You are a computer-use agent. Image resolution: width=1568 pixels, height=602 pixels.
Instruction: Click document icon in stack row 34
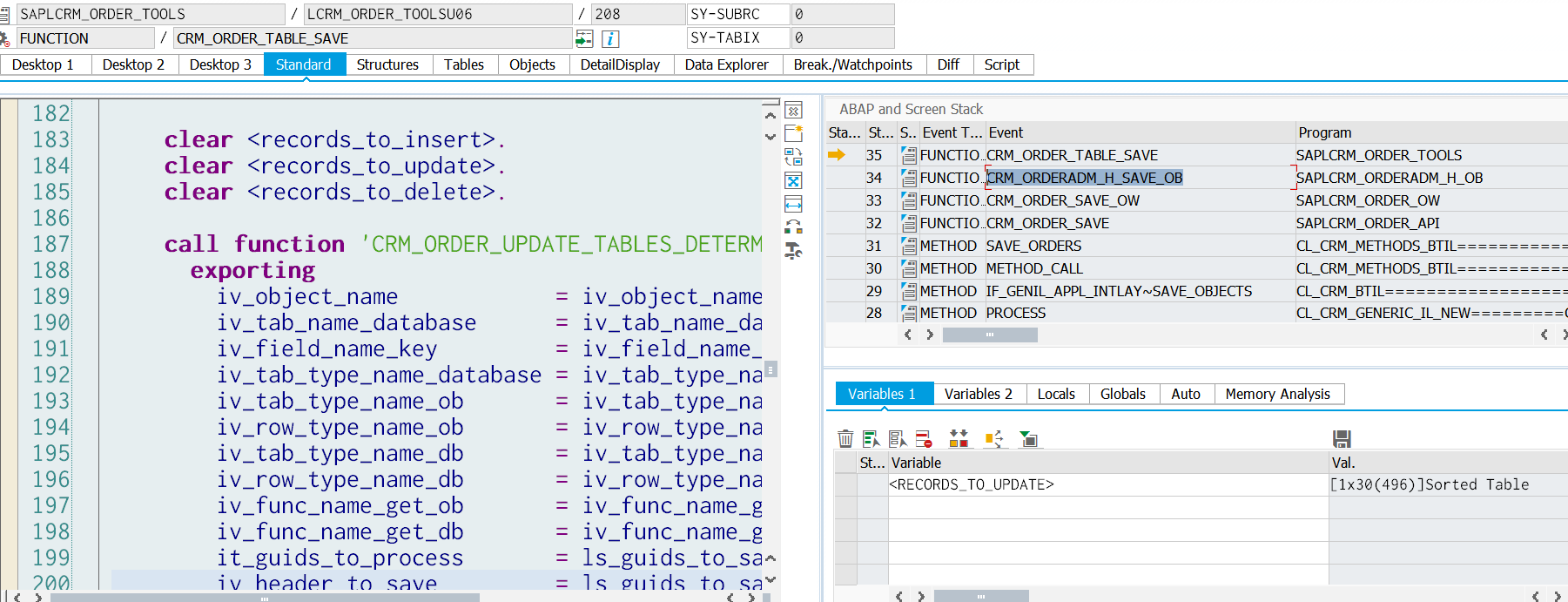tap(909, 178)
